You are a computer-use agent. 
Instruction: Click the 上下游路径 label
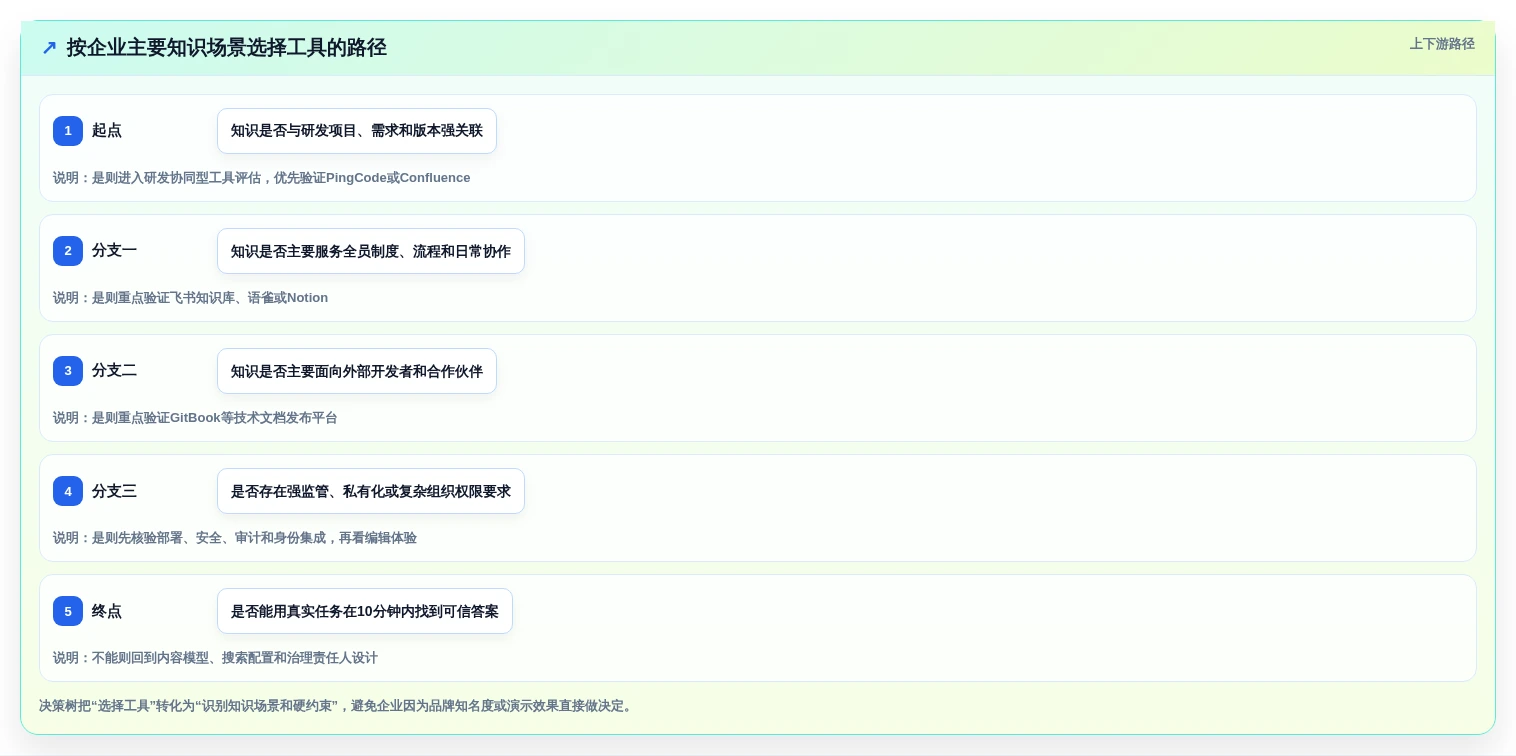pyautogui.click(x=1442, y=44)
